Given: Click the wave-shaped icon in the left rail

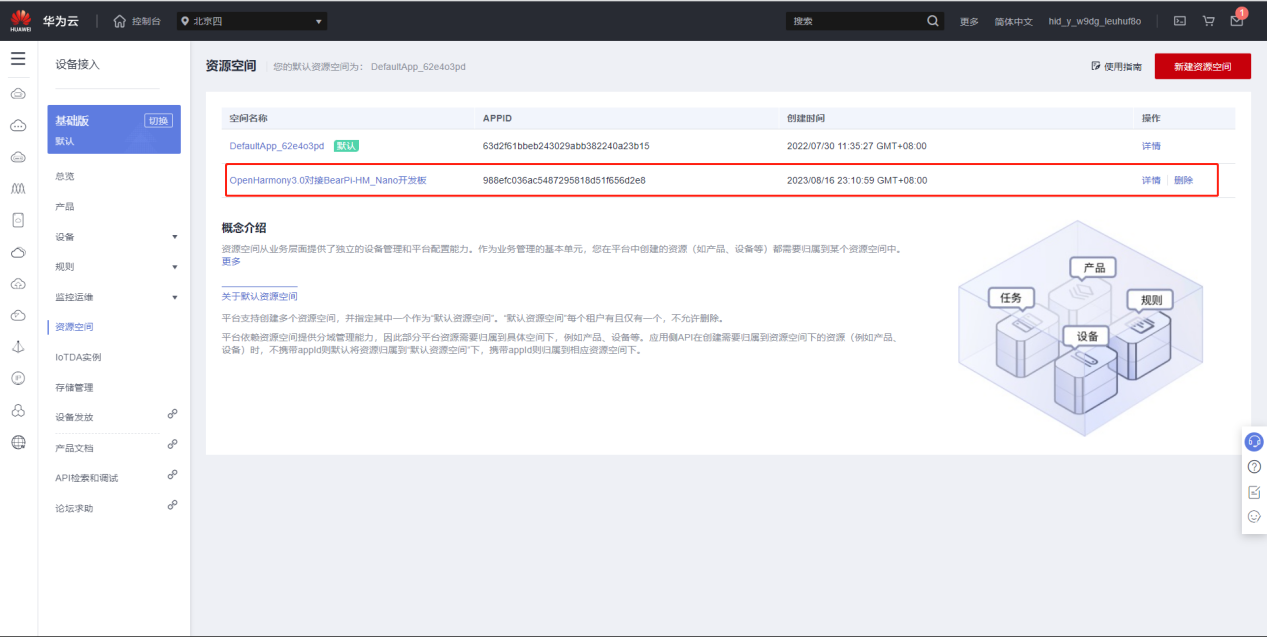Looking at the screenshot, I should [18, 188].
